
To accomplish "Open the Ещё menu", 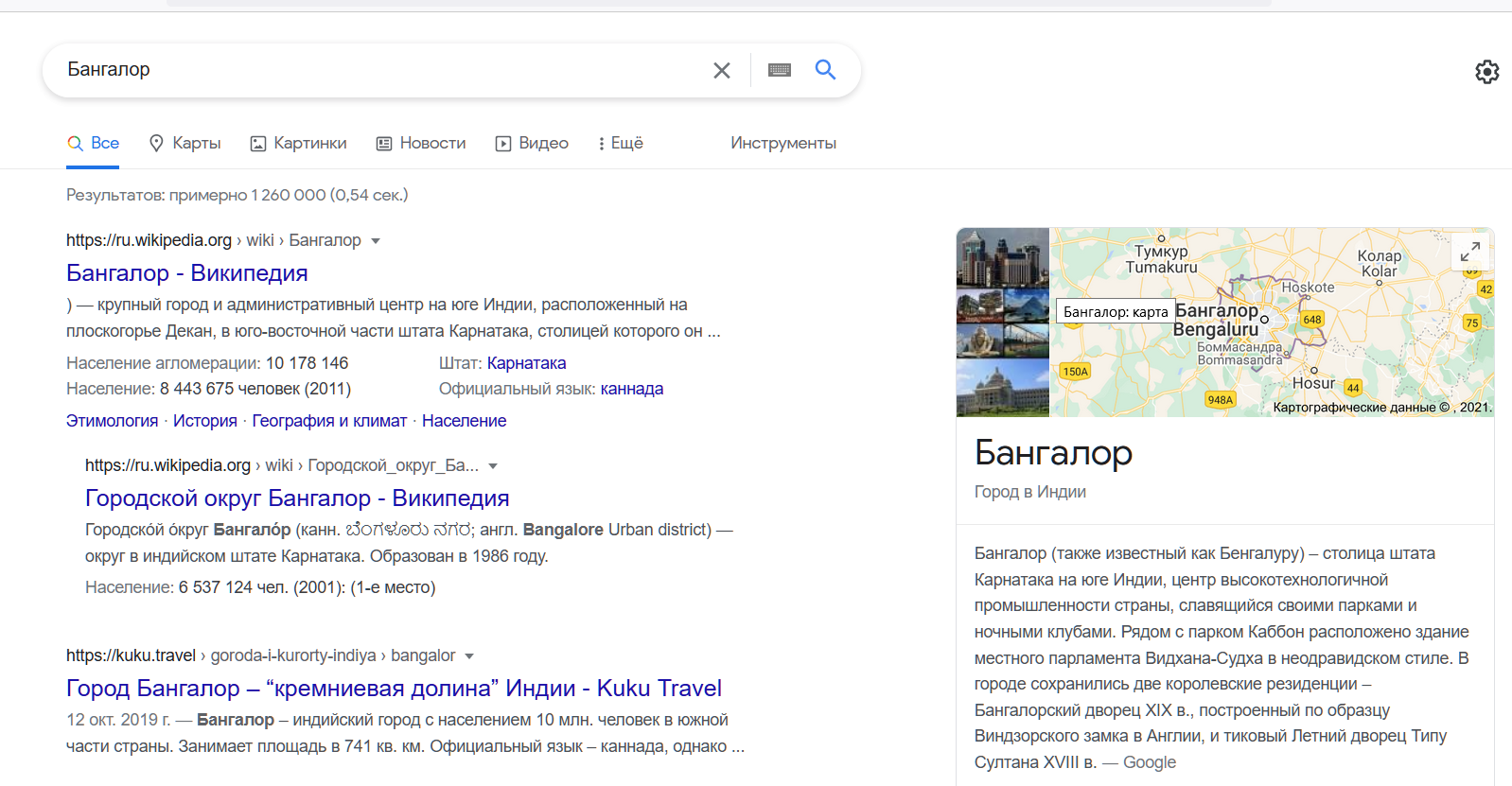I will click(x=621, y=144).
